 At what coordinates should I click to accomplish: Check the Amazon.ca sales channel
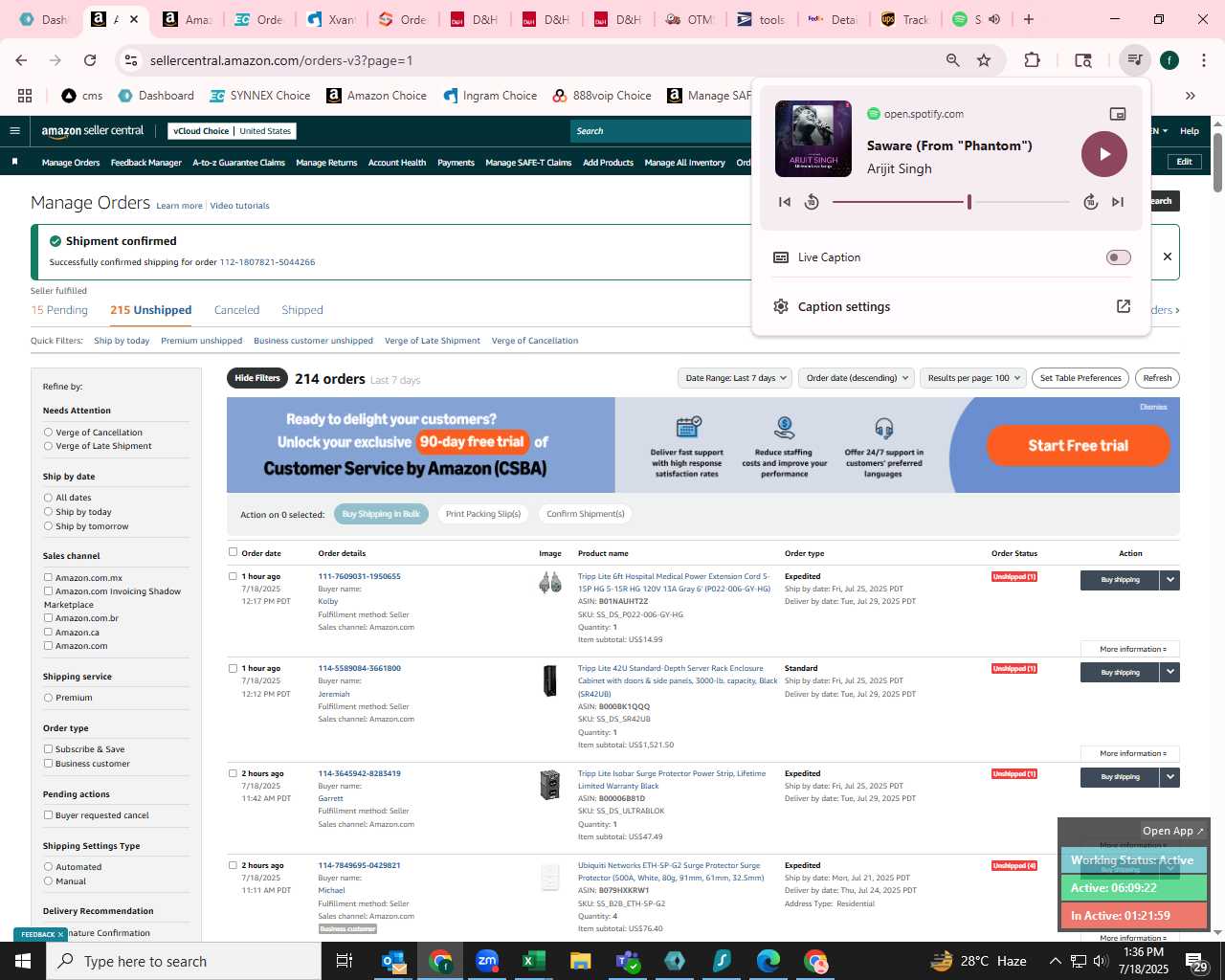48,633
